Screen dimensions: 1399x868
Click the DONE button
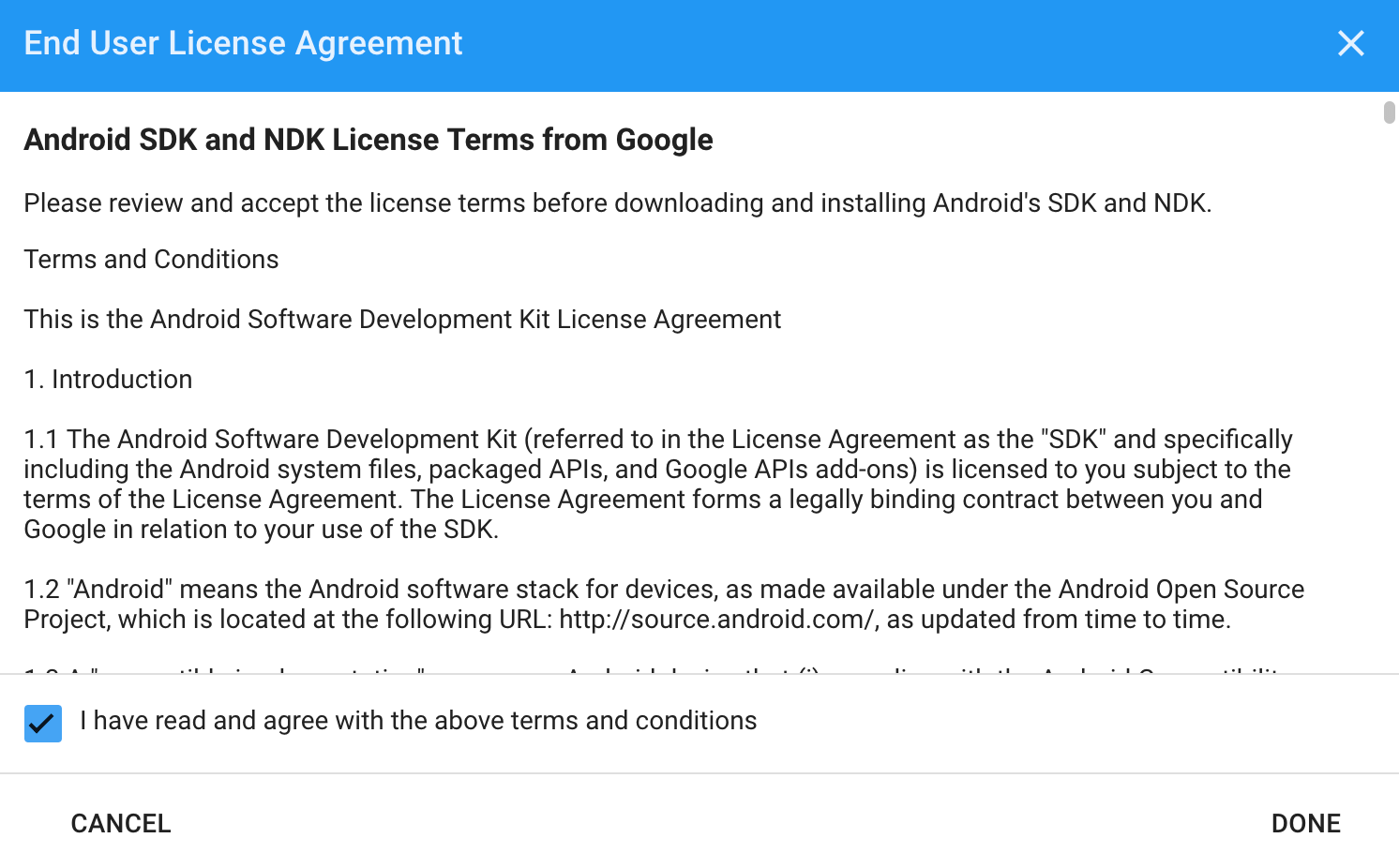click(1306, 823)
